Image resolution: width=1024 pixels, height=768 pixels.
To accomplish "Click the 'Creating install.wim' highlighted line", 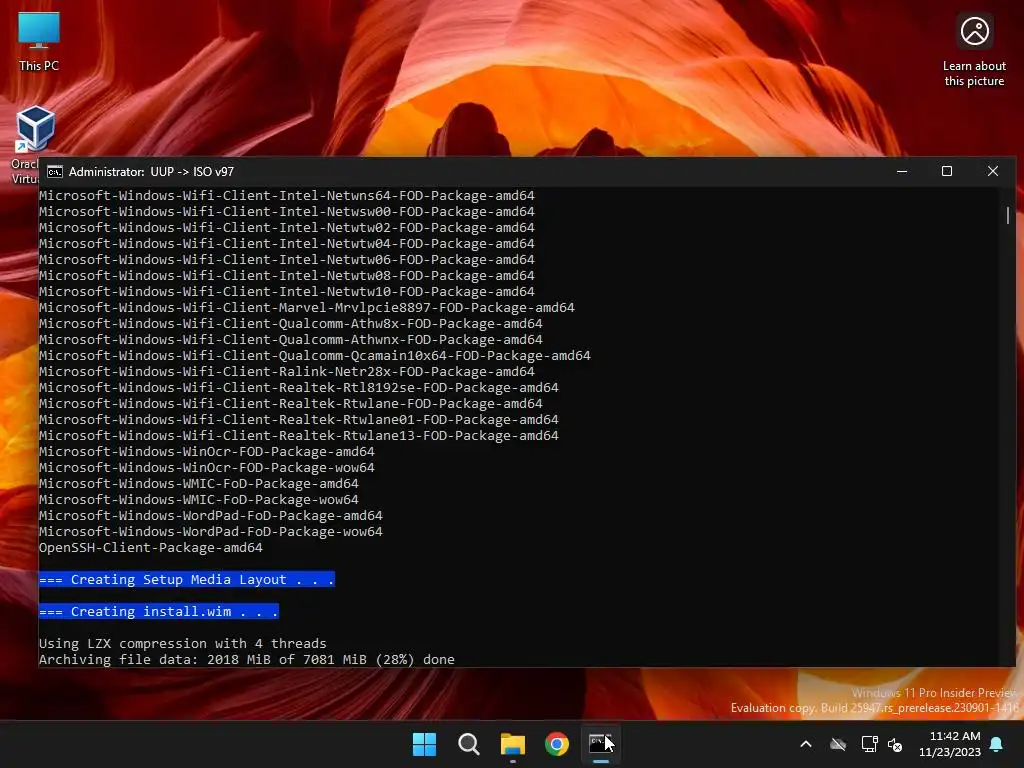I will tap(159, 611).
